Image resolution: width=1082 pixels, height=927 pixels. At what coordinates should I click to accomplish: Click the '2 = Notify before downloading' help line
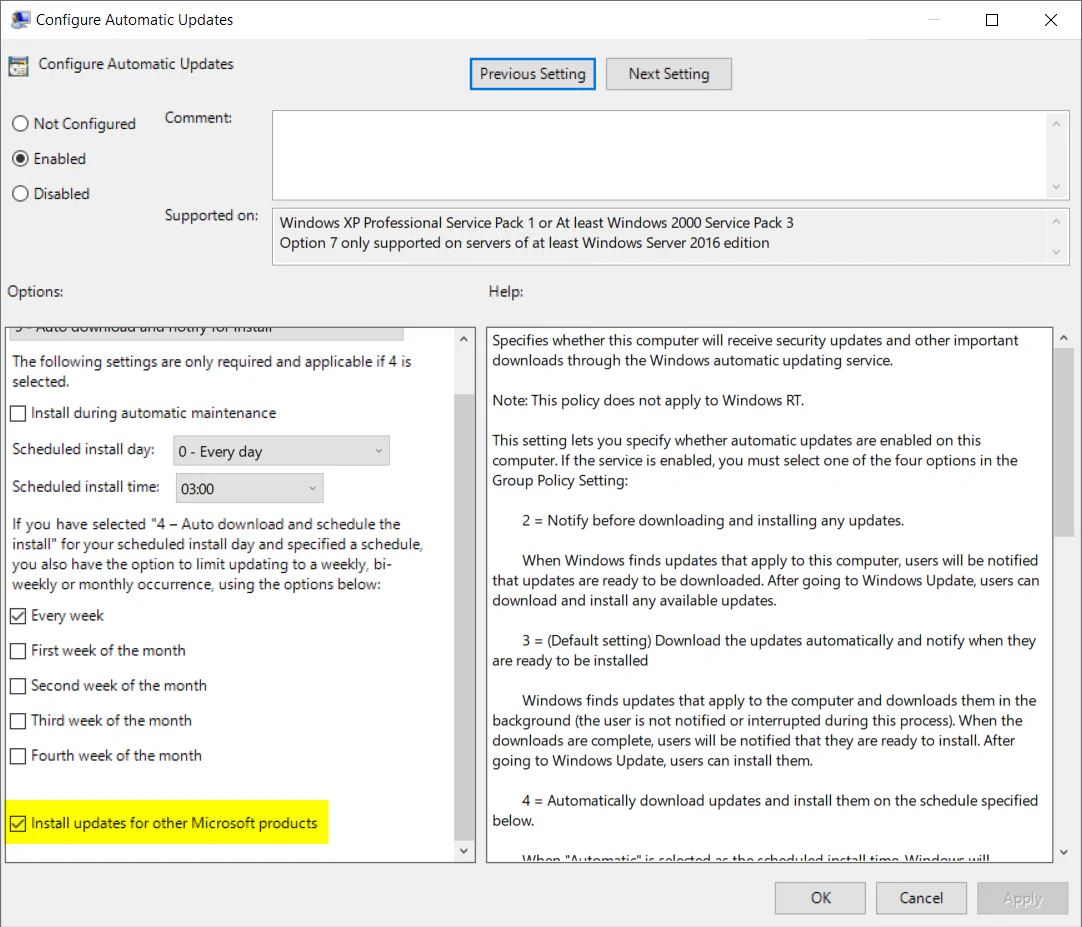pyautogui.click(x=713, y=520)
